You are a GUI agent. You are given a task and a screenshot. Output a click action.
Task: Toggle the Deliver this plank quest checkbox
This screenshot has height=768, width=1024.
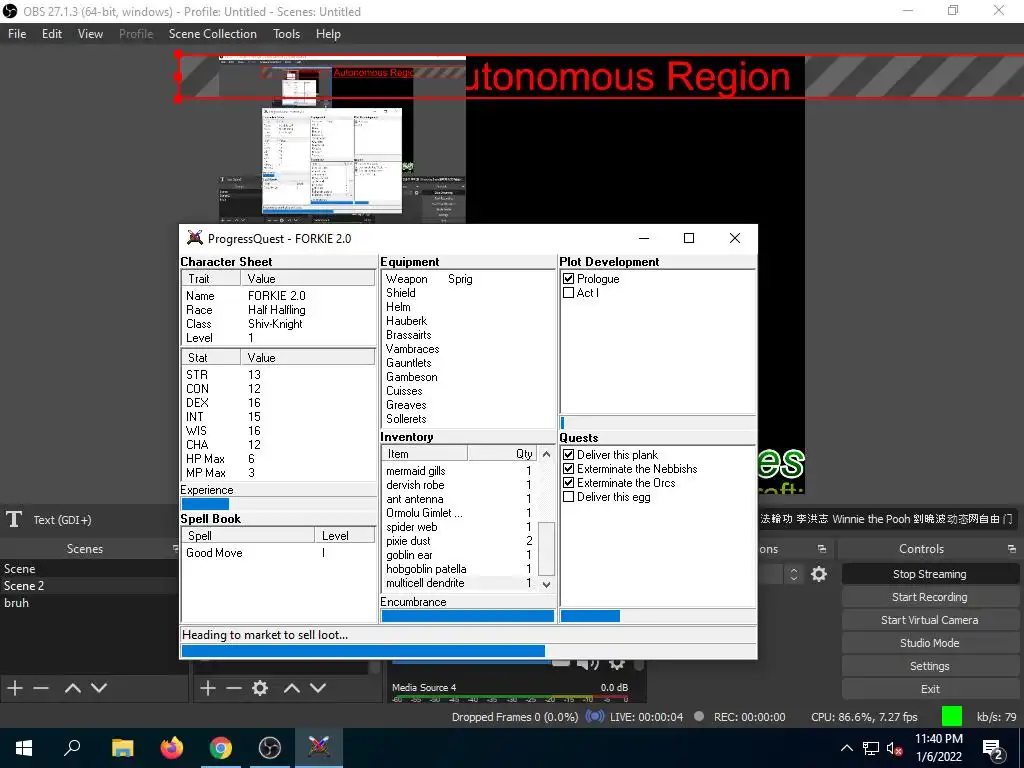(568, 455)
